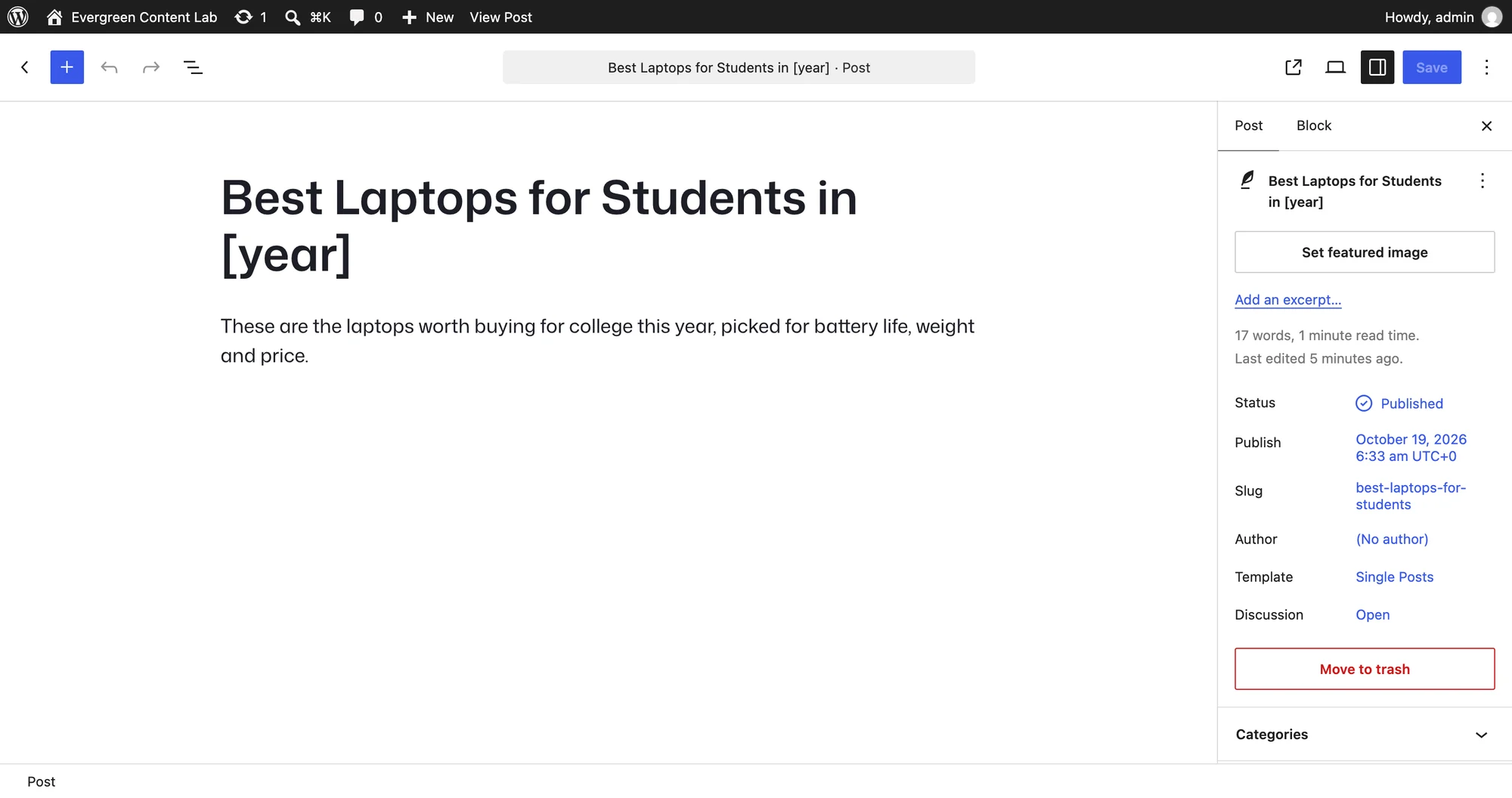This screenshot has width=1512, height=798.
Task: Change the Single Posts template
Action: point(1394,577)
